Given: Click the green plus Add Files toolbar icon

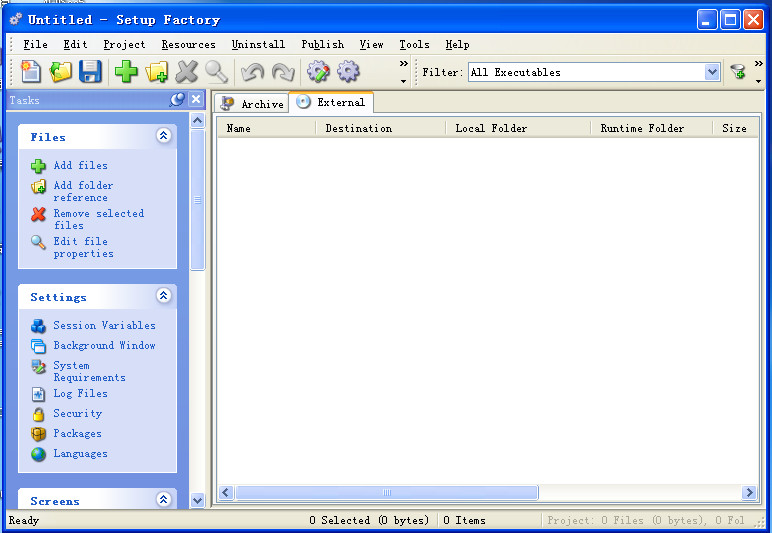Looking at the screenshot, I should point(126,72).
